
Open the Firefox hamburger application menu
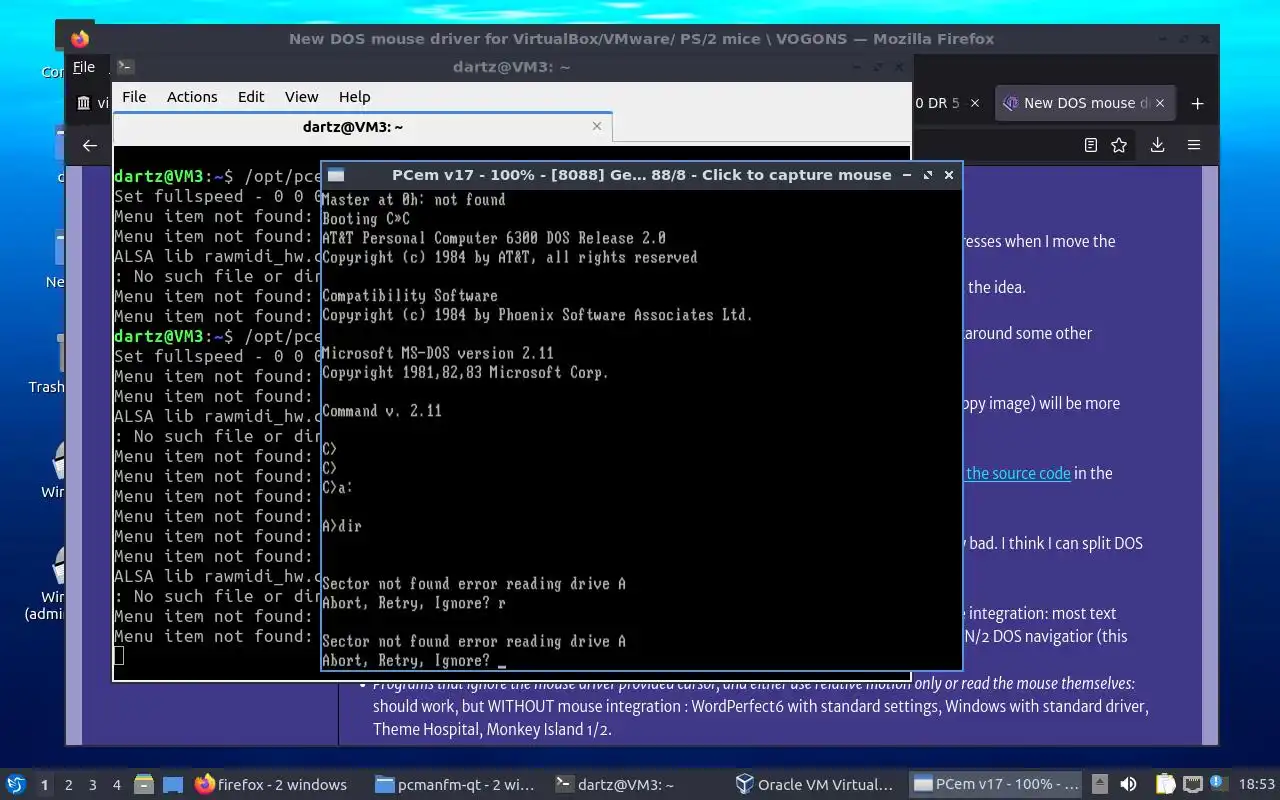(x=1193, y=145)
